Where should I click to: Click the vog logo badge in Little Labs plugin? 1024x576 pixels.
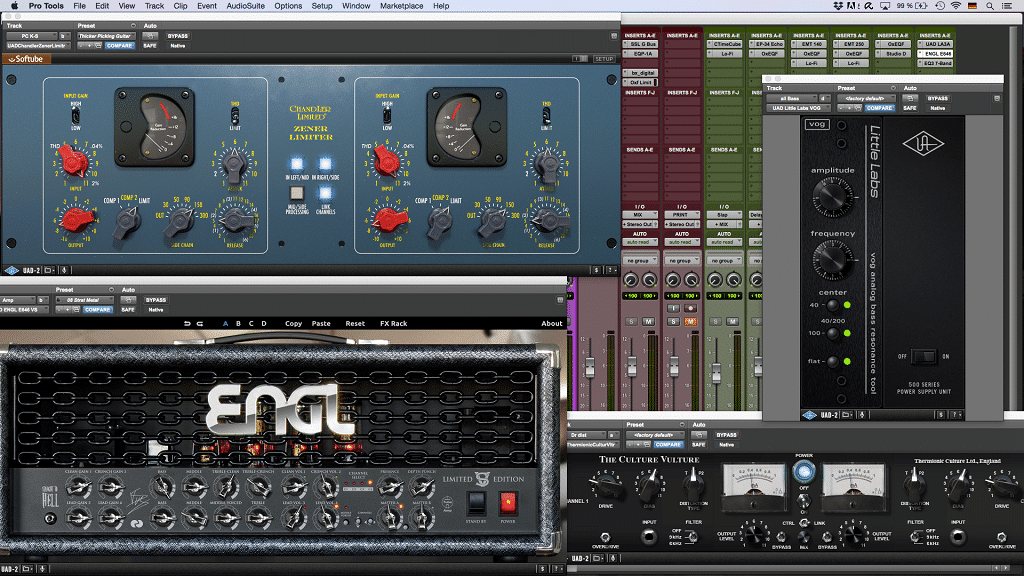click(x=817, y=123)
